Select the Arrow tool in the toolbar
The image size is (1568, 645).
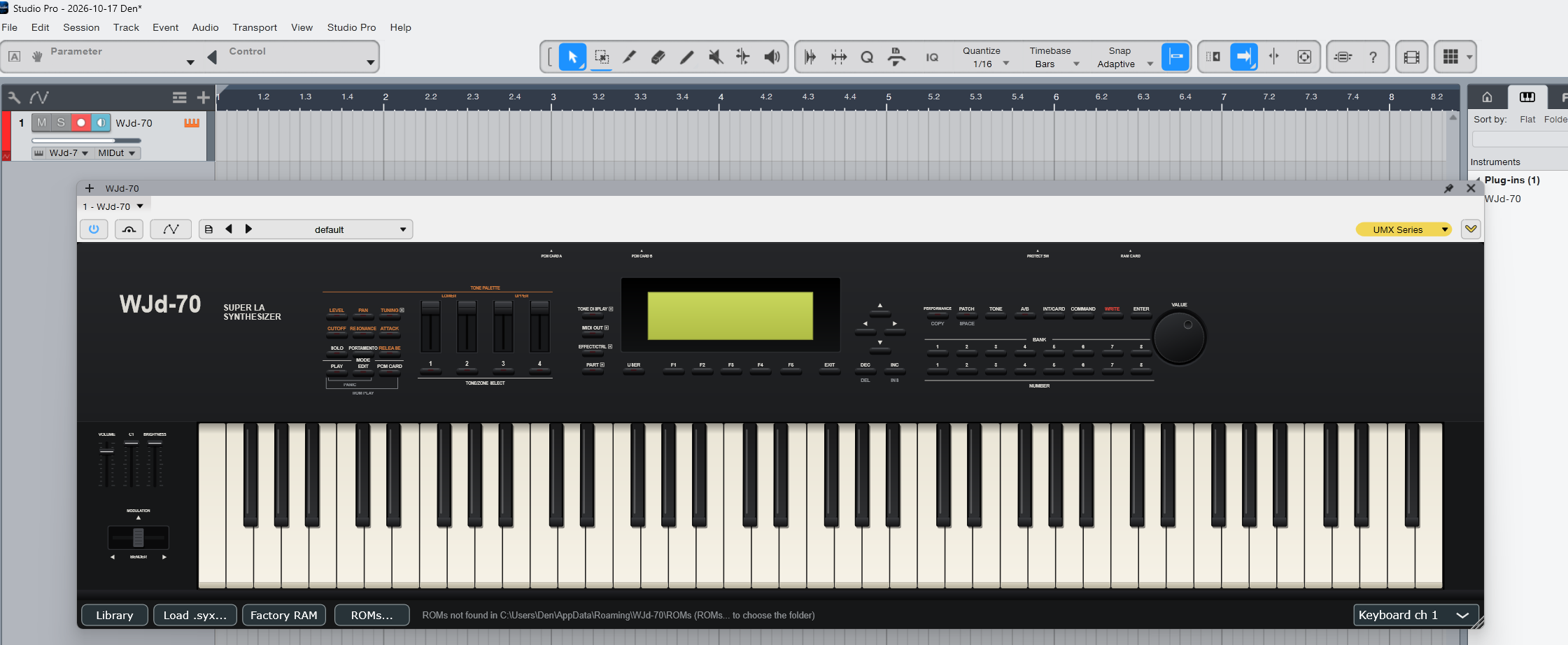coord(572,57)
